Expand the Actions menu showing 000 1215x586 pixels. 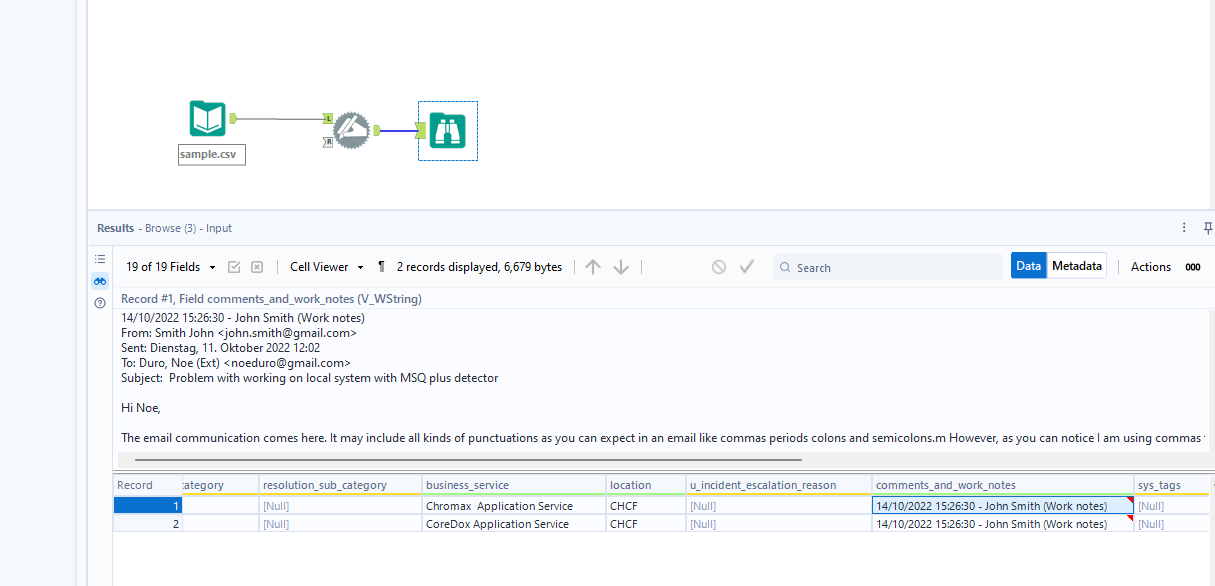coord(1163,266)
